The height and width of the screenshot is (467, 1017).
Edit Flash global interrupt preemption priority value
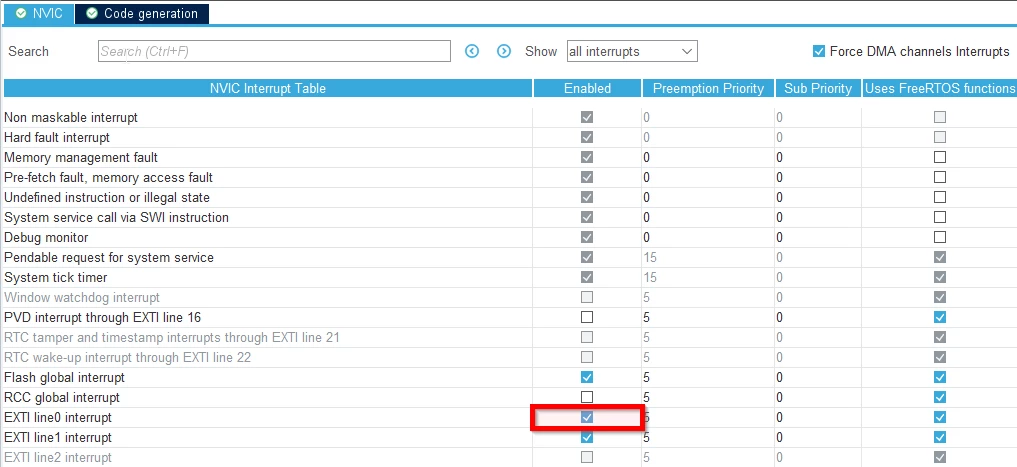[x=708, y=377]
